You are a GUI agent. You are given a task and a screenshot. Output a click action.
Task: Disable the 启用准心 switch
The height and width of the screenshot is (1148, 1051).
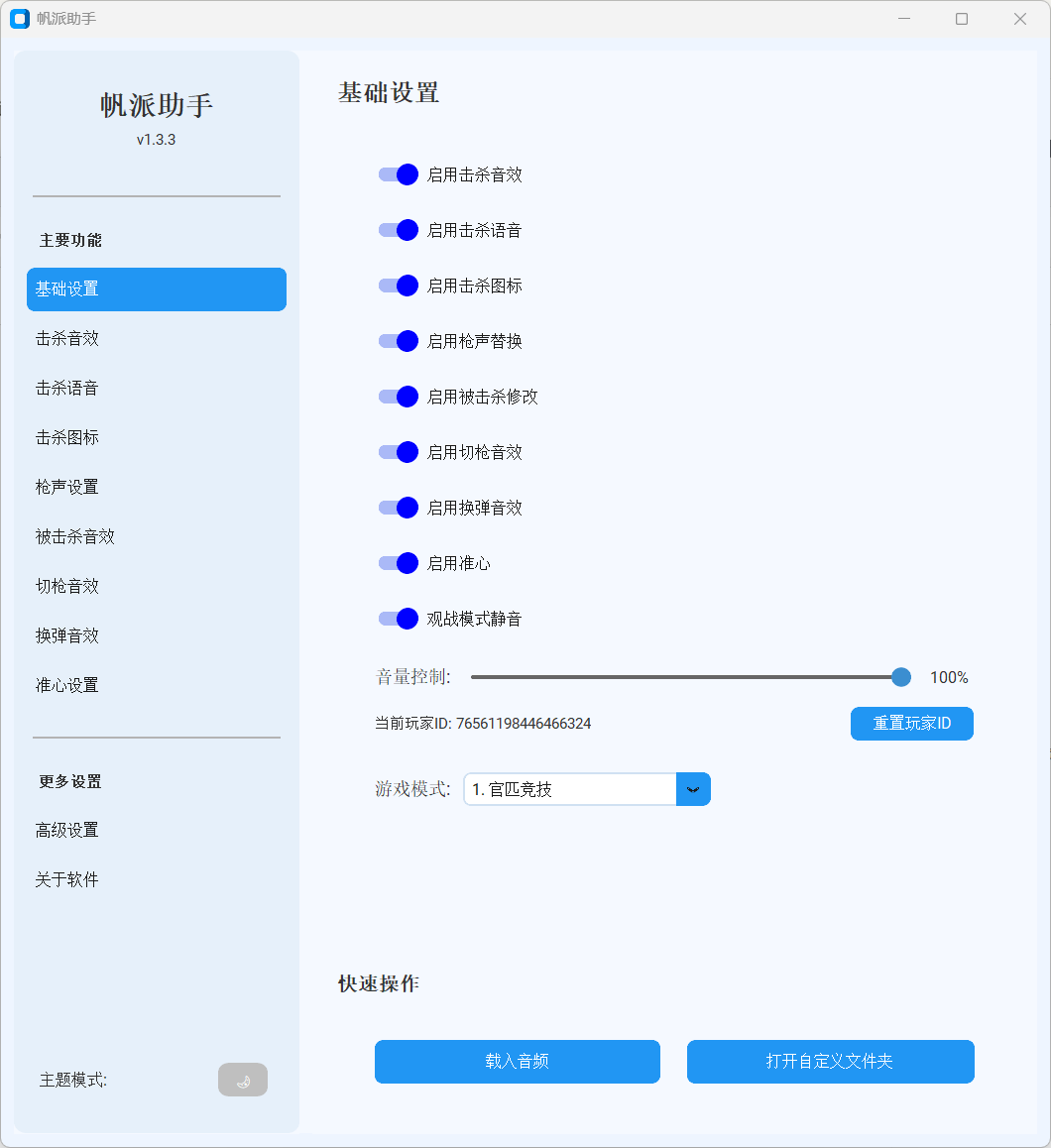pos(398,563)
